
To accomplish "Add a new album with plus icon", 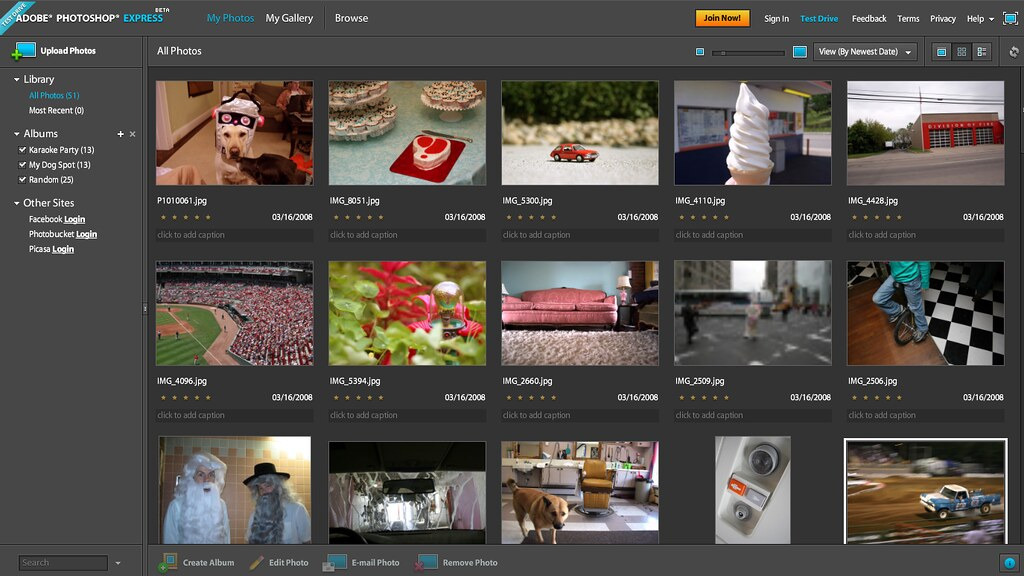I will [120, 134].
